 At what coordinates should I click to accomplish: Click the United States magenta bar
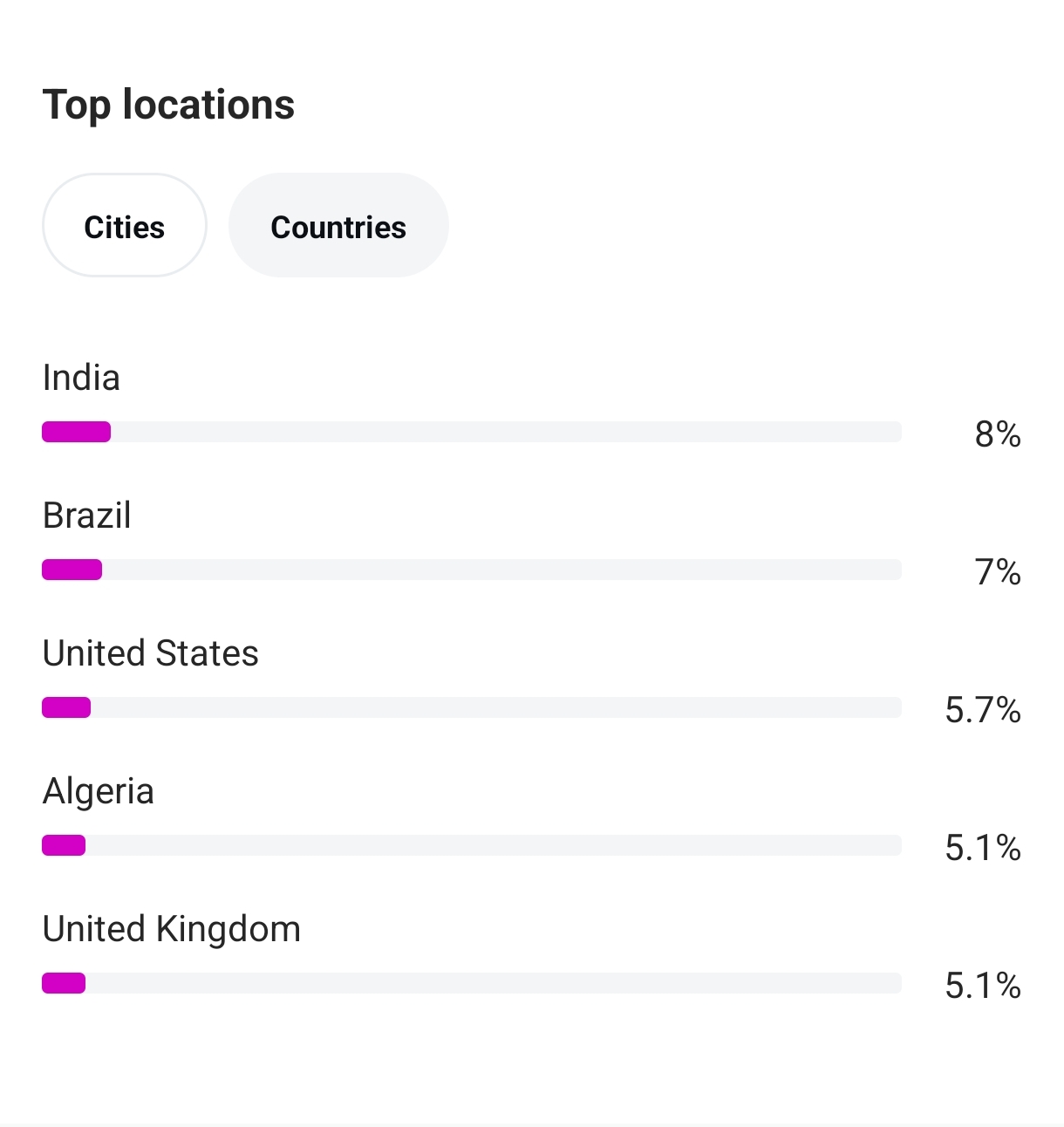click(66, 707)
